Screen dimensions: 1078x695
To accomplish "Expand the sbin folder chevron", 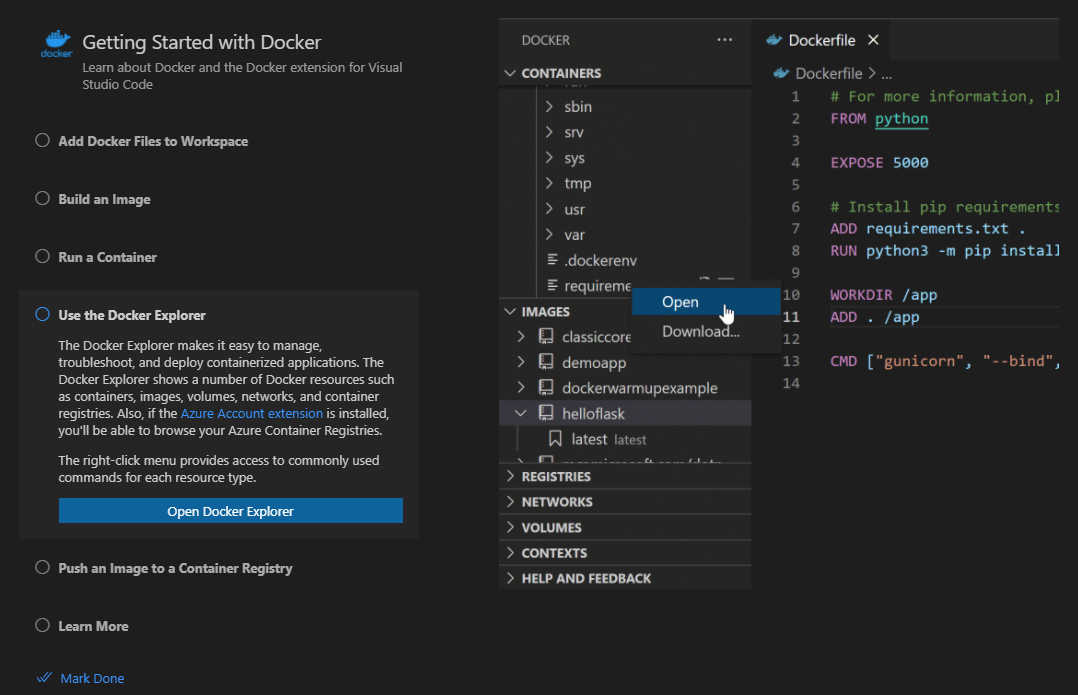I will [x=549, y=107].
